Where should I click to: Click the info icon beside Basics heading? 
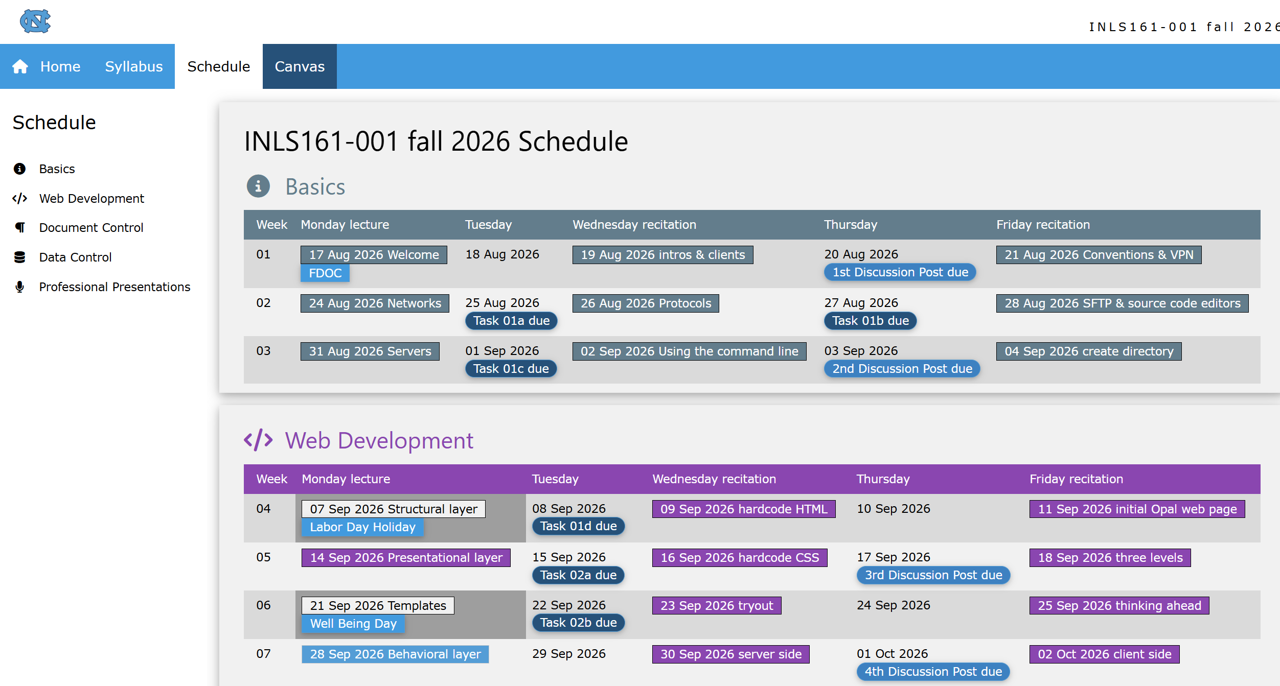click(x=258, y=186)
